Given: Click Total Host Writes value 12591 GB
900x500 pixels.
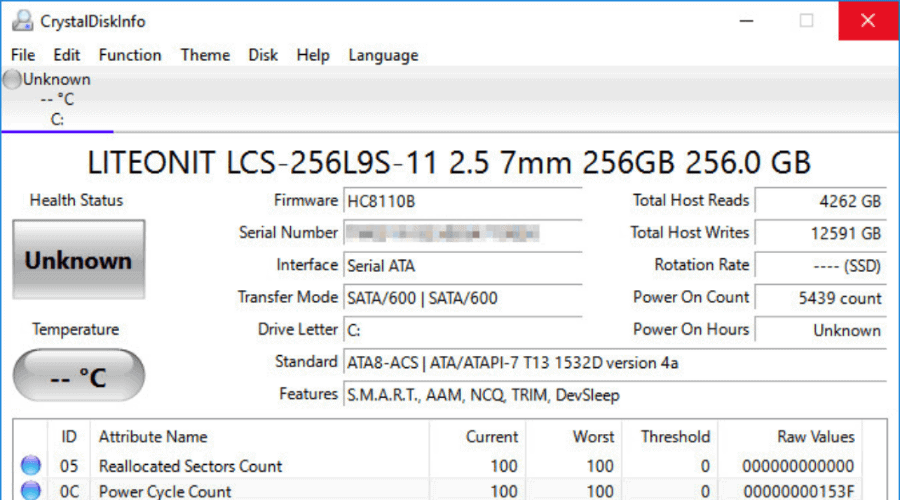Looking at the screenshot, I should coord(821,234).
